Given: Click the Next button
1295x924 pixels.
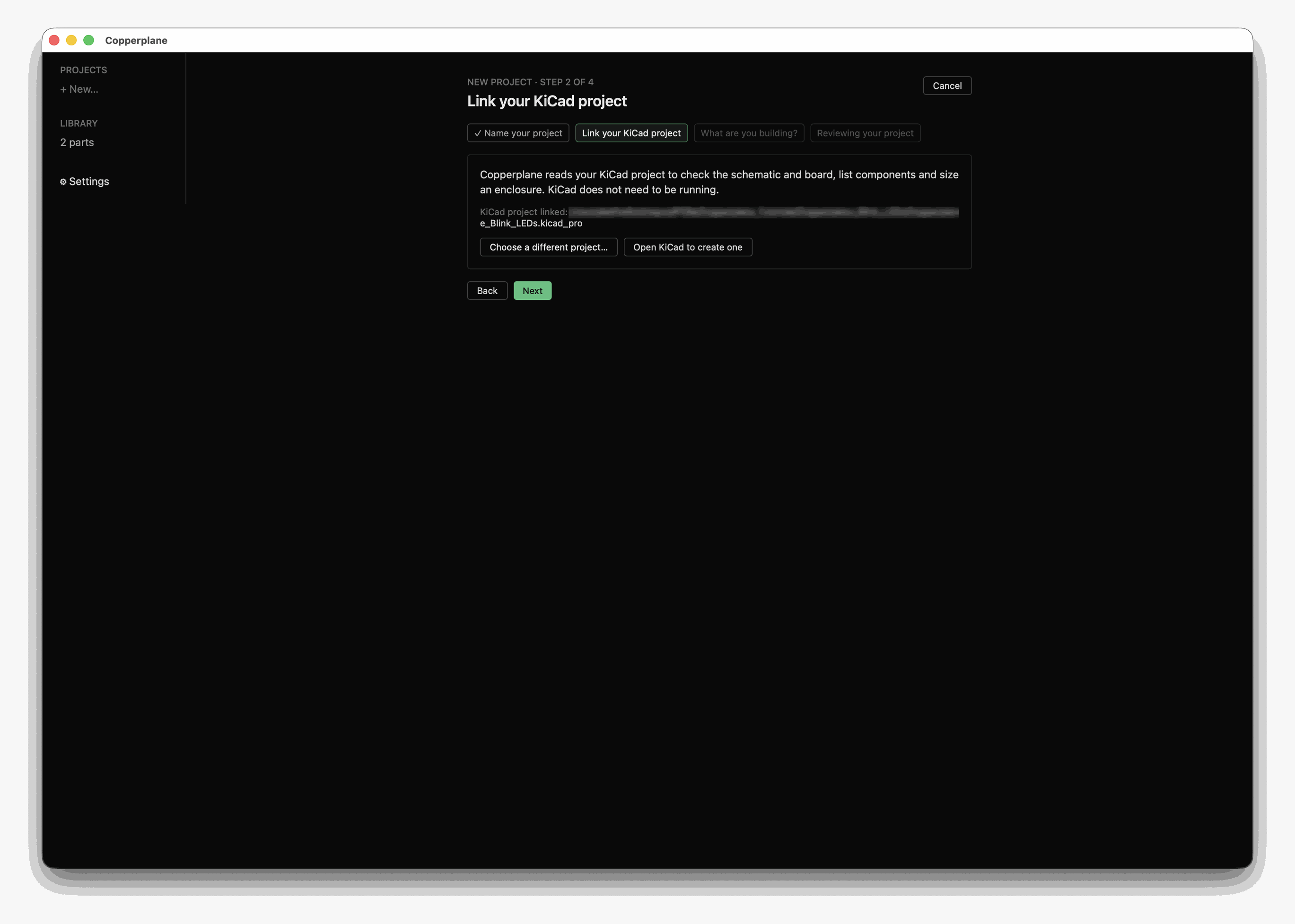Looking at the screenshot, I should [532, 291].
